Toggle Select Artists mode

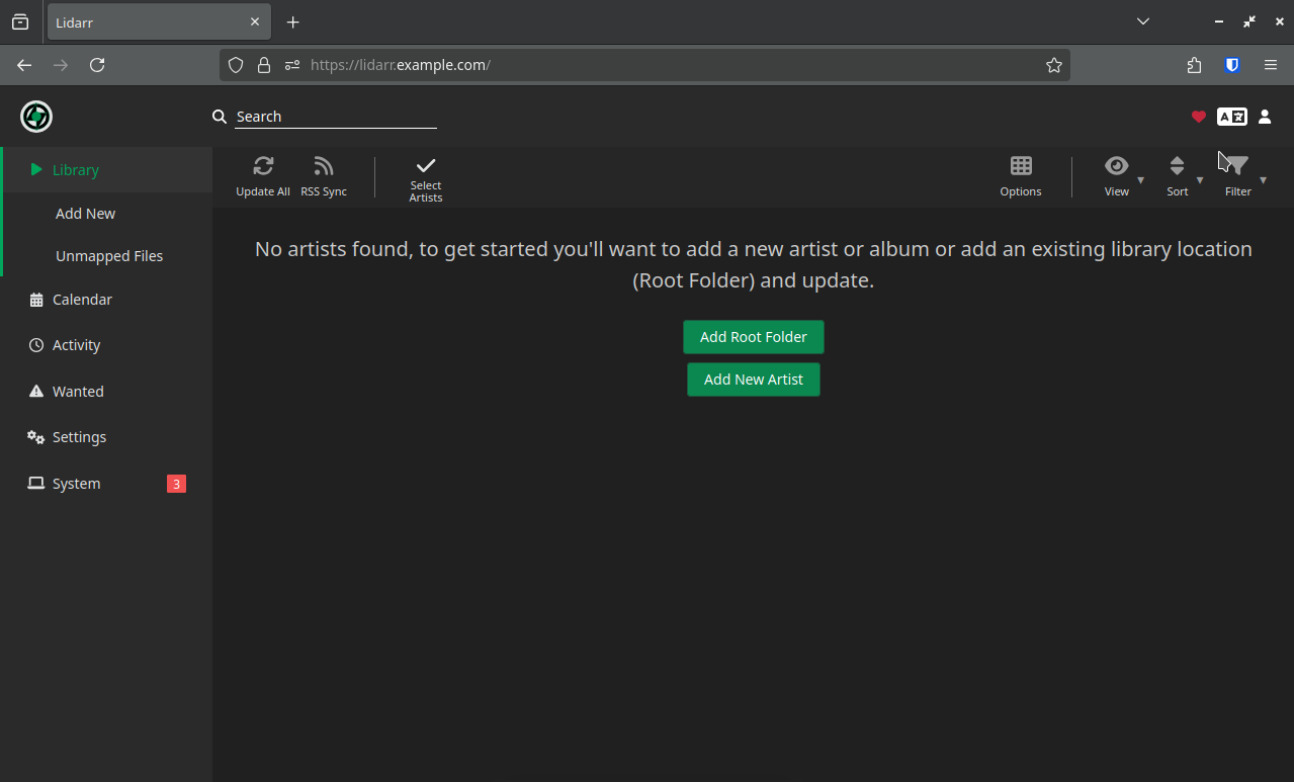pos(425,167)
